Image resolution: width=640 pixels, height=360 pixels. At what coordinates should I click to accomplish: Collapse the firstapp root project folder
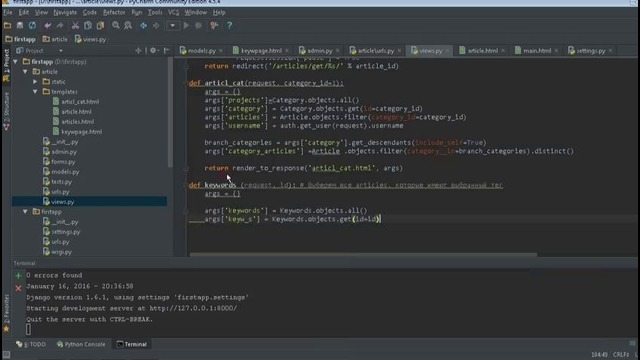pyautogui.click(x=16, y=62)
